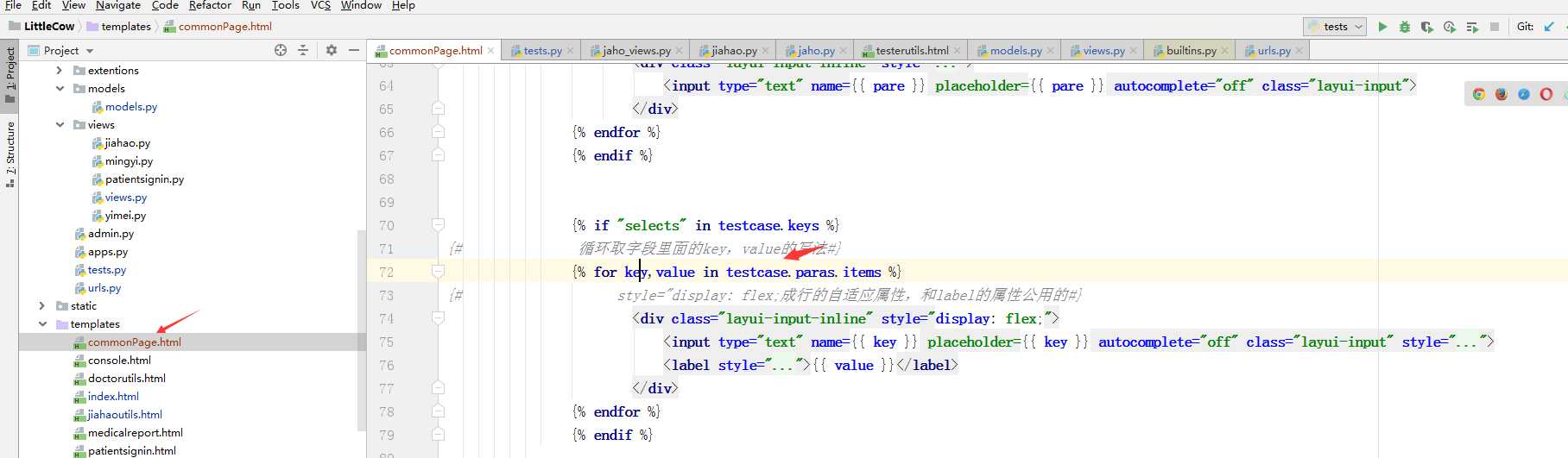Viewport: 1568px width, 458px height.
Task: Open Project panel settings gear
Action: tap(332, 50)
